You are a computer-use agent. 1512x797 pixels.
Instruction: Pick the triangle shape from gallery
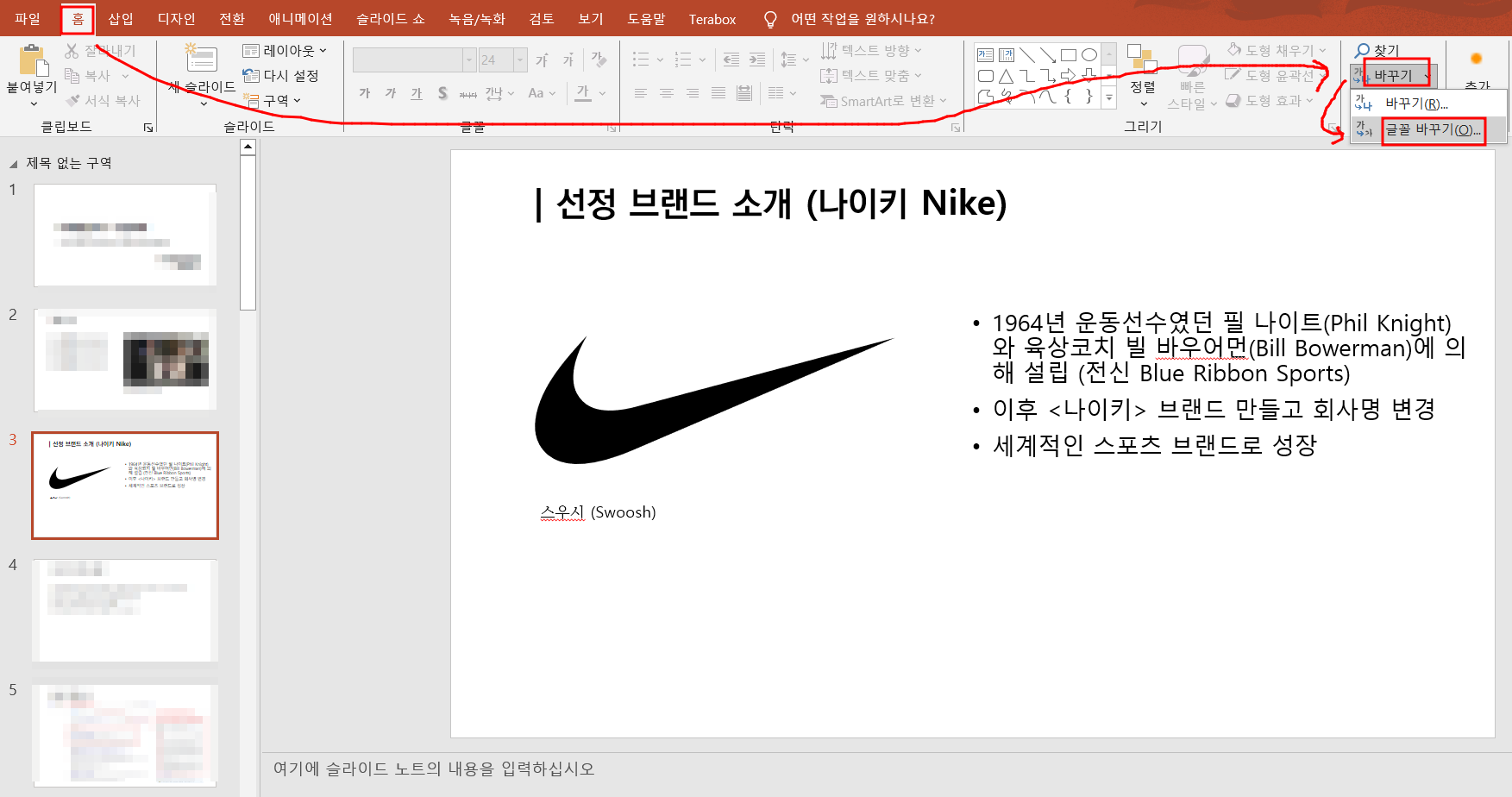pos(1007,76)
